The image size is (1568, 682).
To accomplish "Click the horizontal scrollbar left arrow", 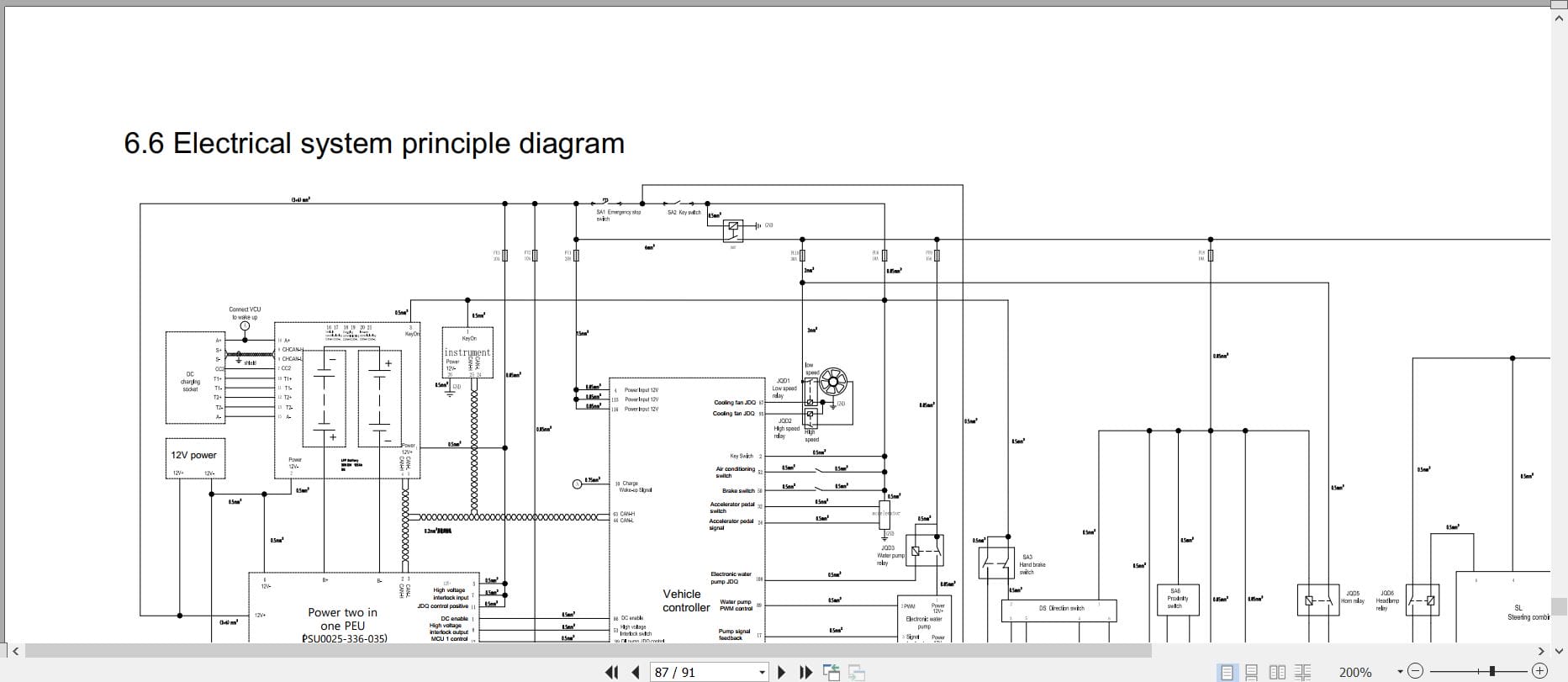I will click(15, 651).
